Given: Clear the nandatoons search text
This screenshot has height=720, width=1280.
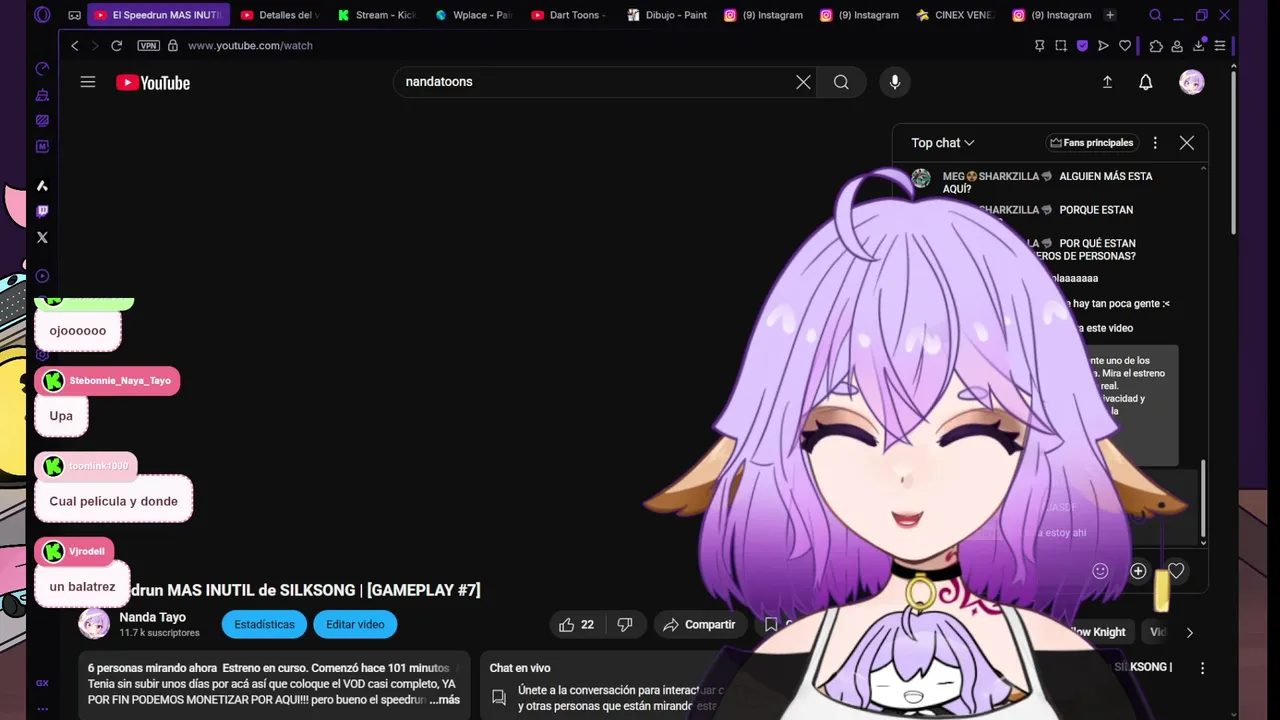Looking at the screenshot, I should point(803,82).
